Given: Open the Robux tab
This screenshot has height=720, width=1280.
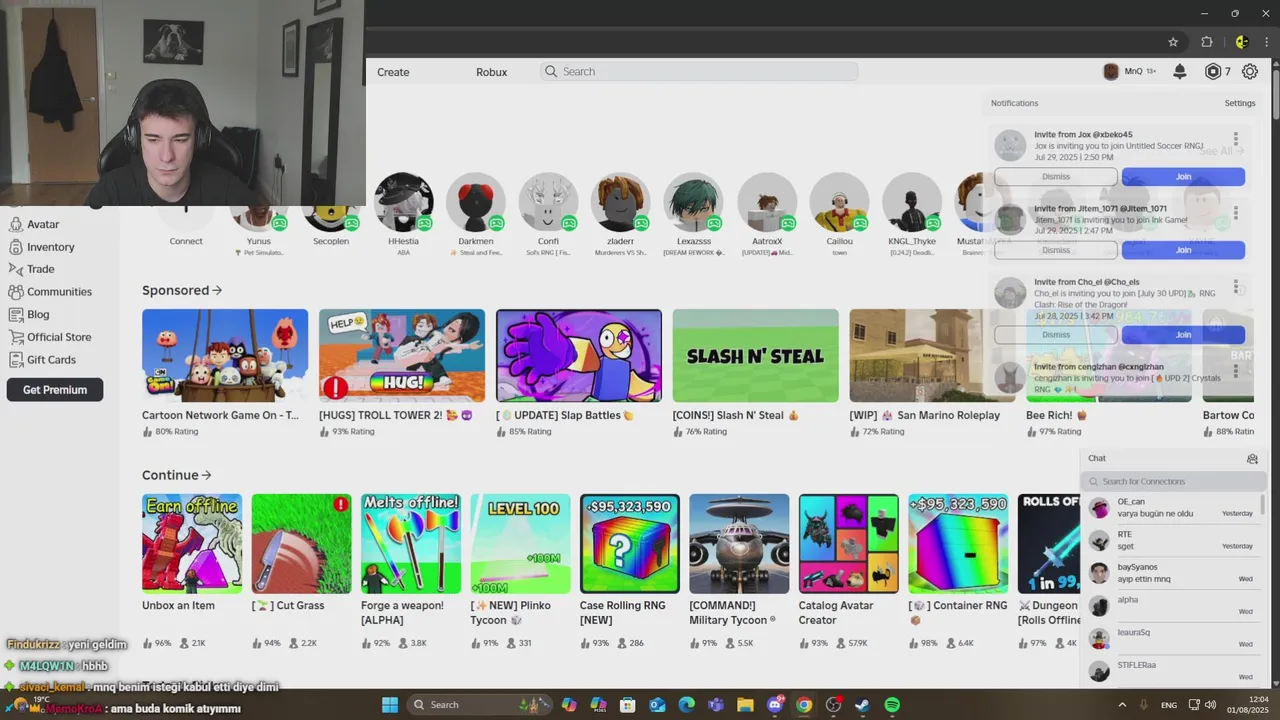Looking at the screenshot, I should (x=491, y=72).
